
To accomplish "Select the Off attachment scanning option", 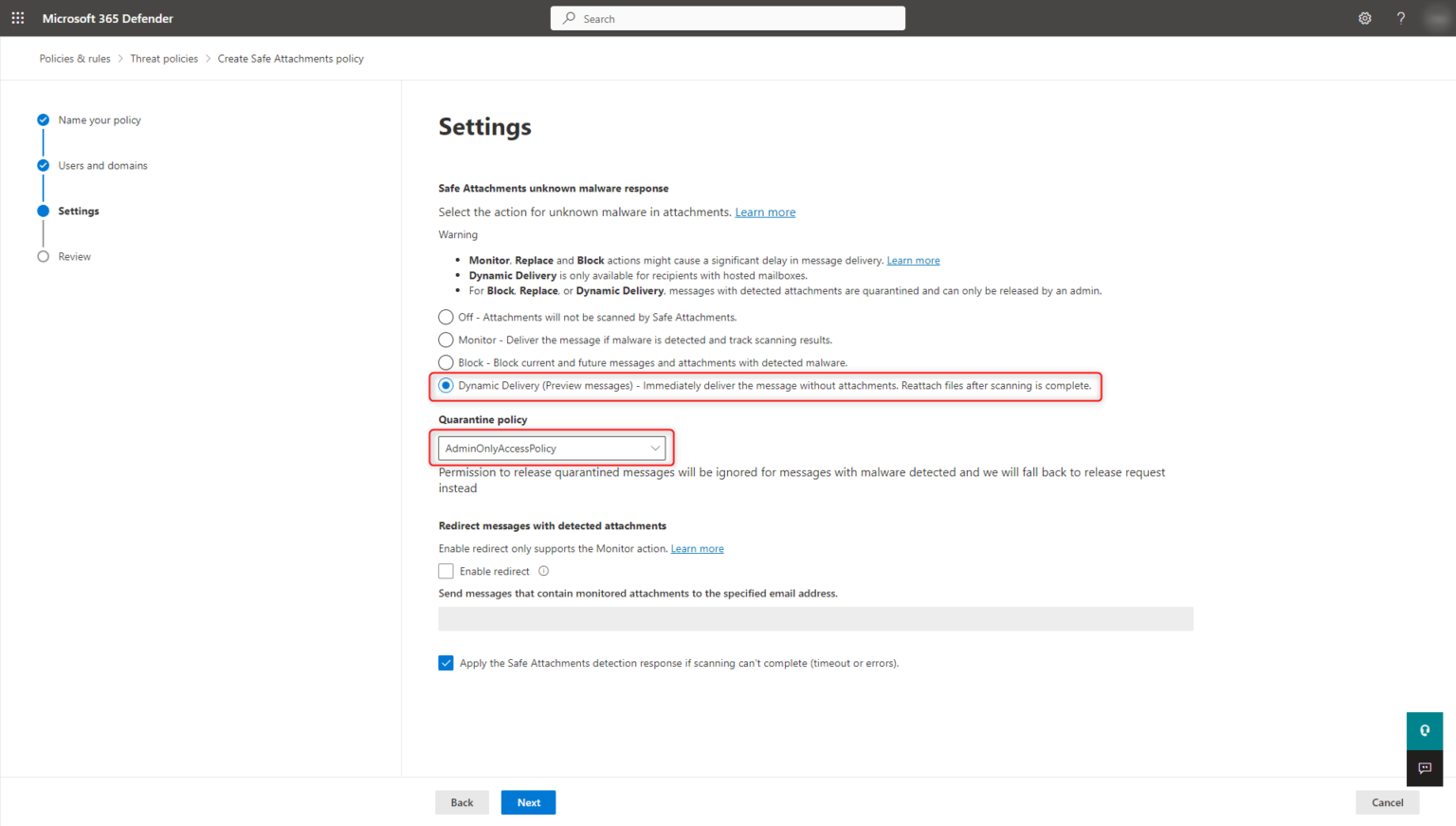I will point(446,317).
